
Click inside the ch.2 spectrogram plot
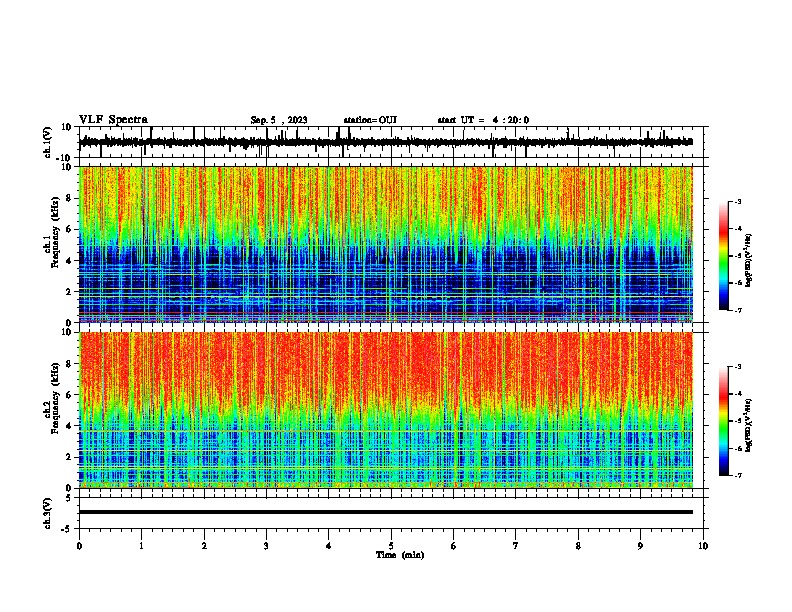[386, 410]
